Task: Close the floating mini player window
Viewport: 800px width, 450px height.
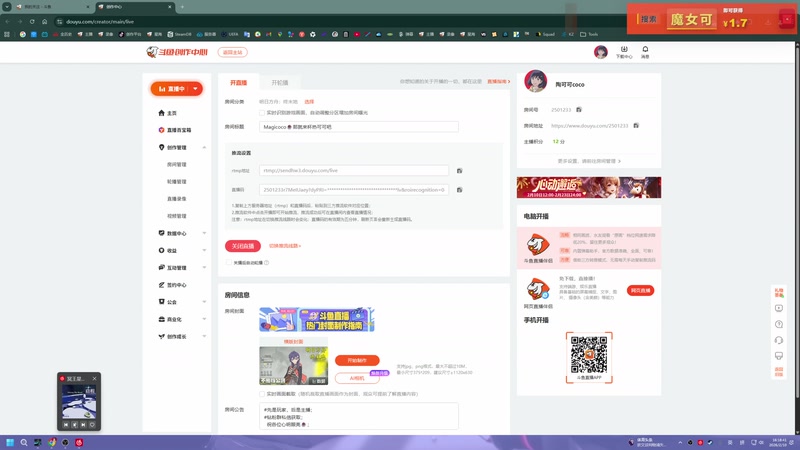Action: [x=94, y=379]
